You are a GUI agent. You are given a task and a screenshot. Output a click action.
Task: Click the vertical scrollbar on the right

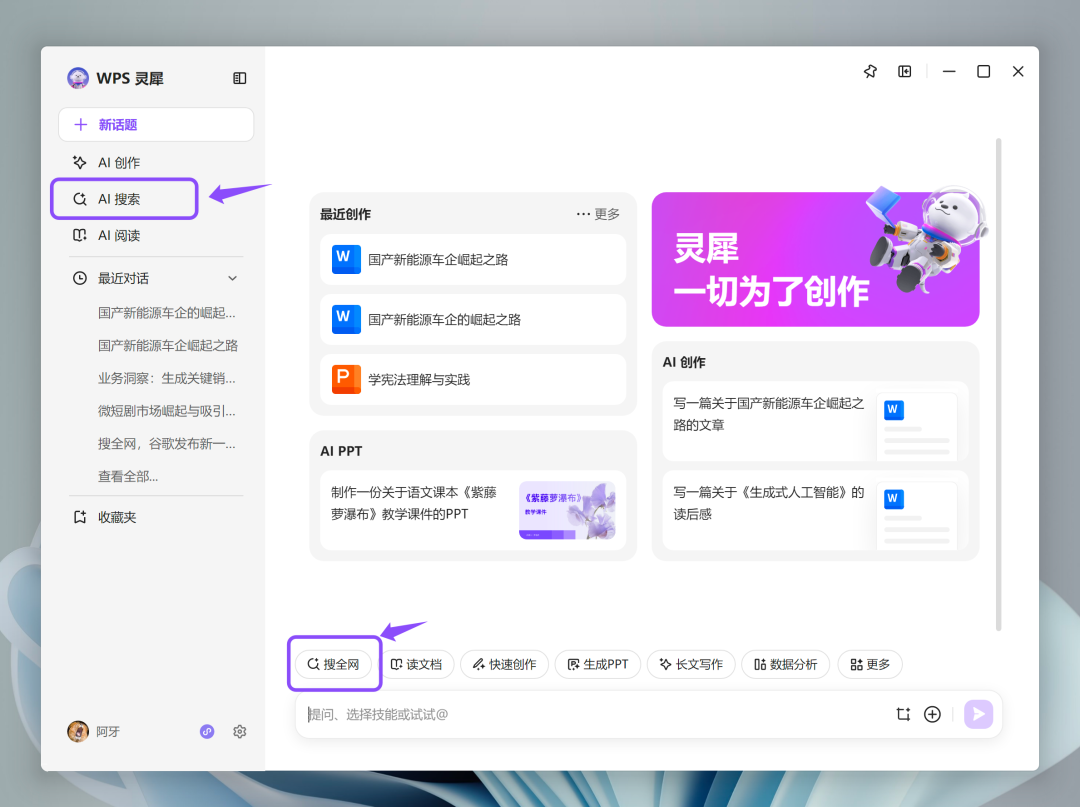tap(998, 384)
